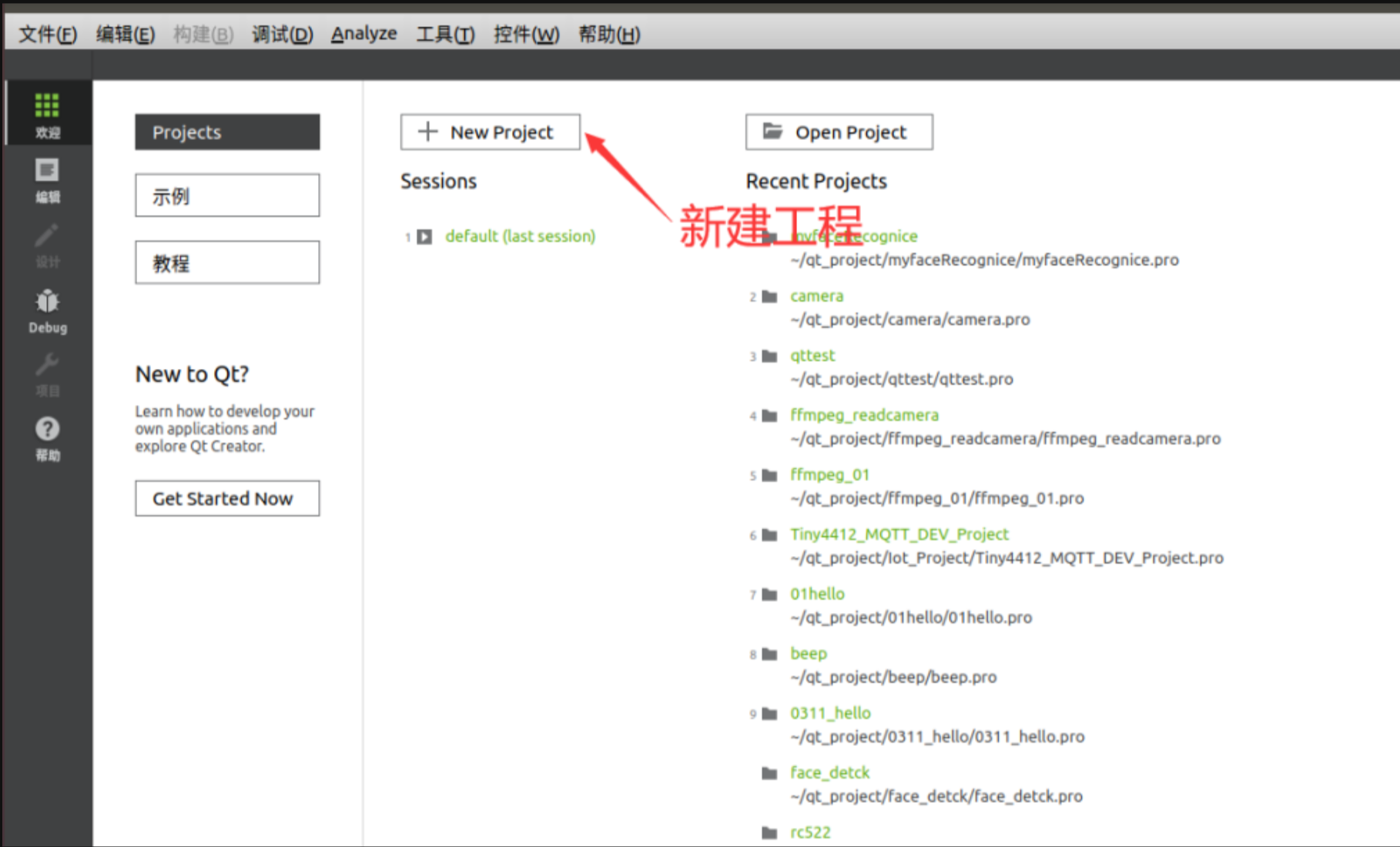Image resolution: width=1400 pixels, height=847 pixels.
Task: Open the qttest recent project
Action: click(x=812, y=356)
